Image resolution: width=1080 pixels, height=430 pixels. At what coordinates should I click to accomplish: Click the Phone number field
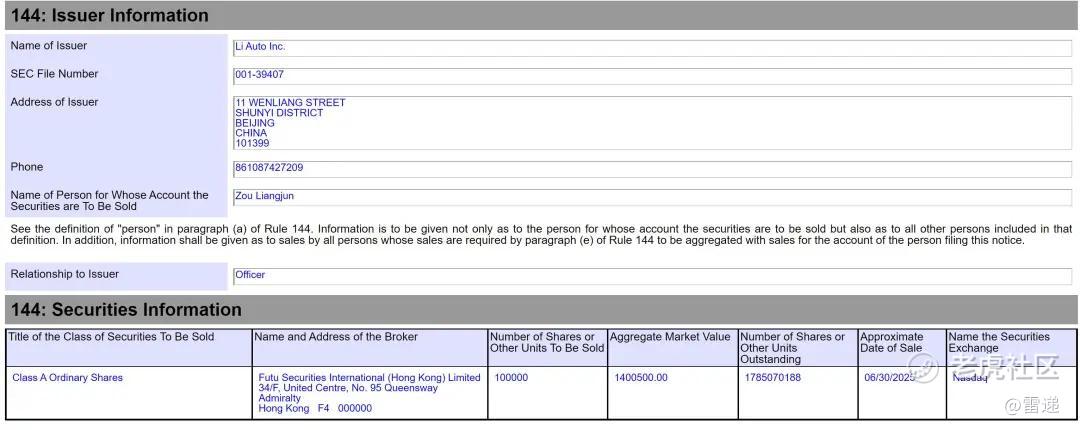point(652,169)
